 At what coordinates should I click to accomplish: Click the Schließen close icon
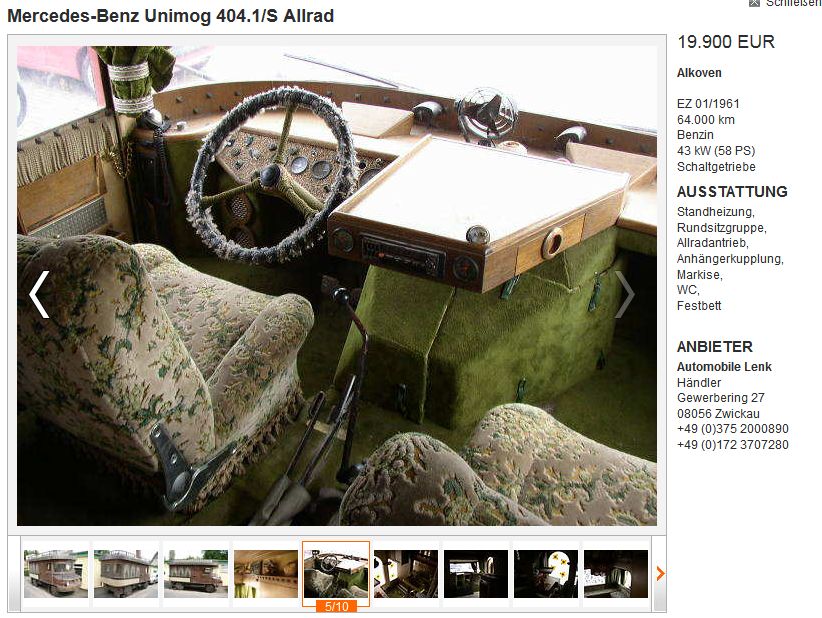pyautogui.click(x=754, y=3)
